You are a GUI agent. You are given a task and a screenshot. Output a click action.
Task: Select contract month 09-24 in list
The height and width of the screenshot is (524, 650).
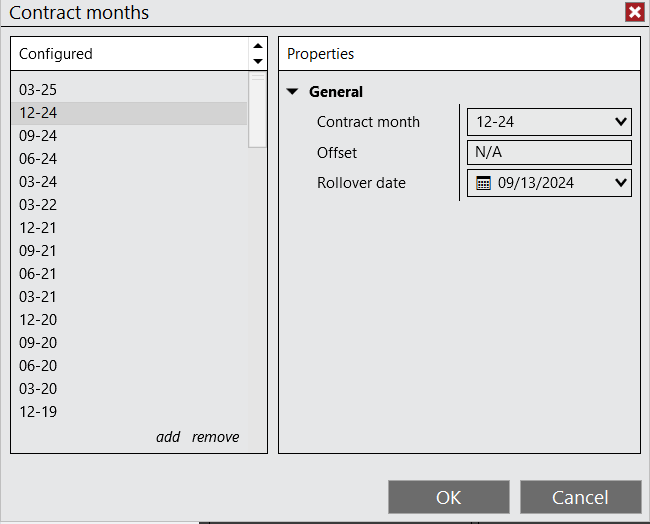[x=38, y=136]
